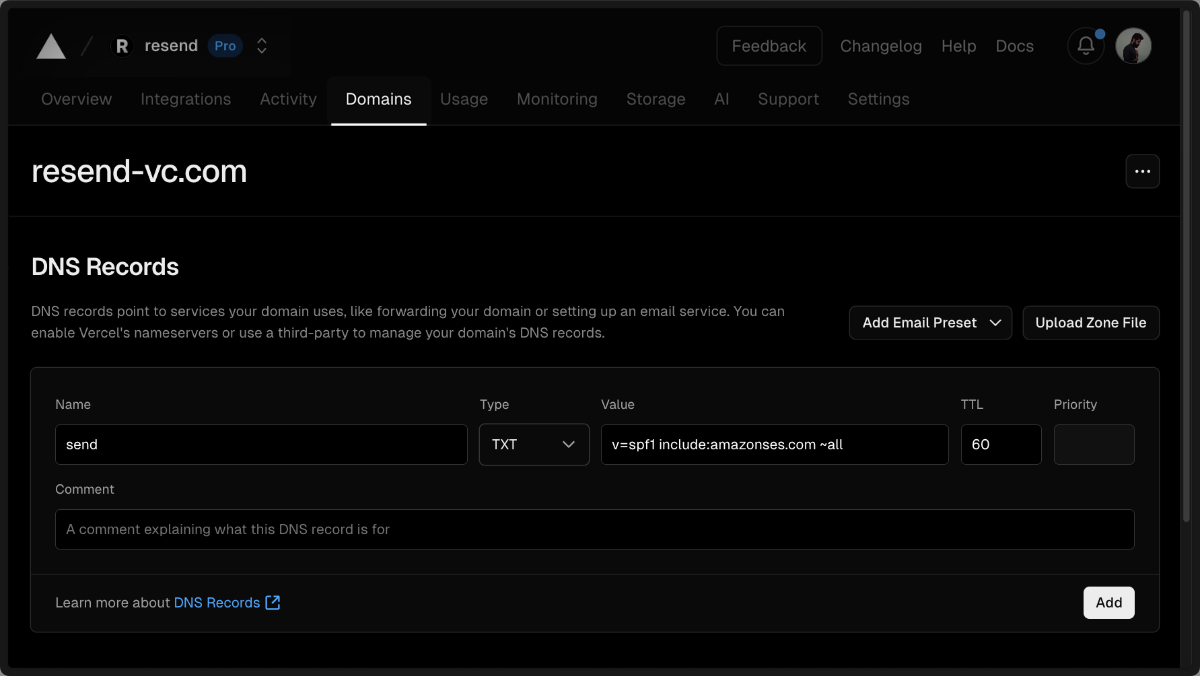Switch to the Integrations tab
The image size is (1200, 676).
click(x=186, y=99)
